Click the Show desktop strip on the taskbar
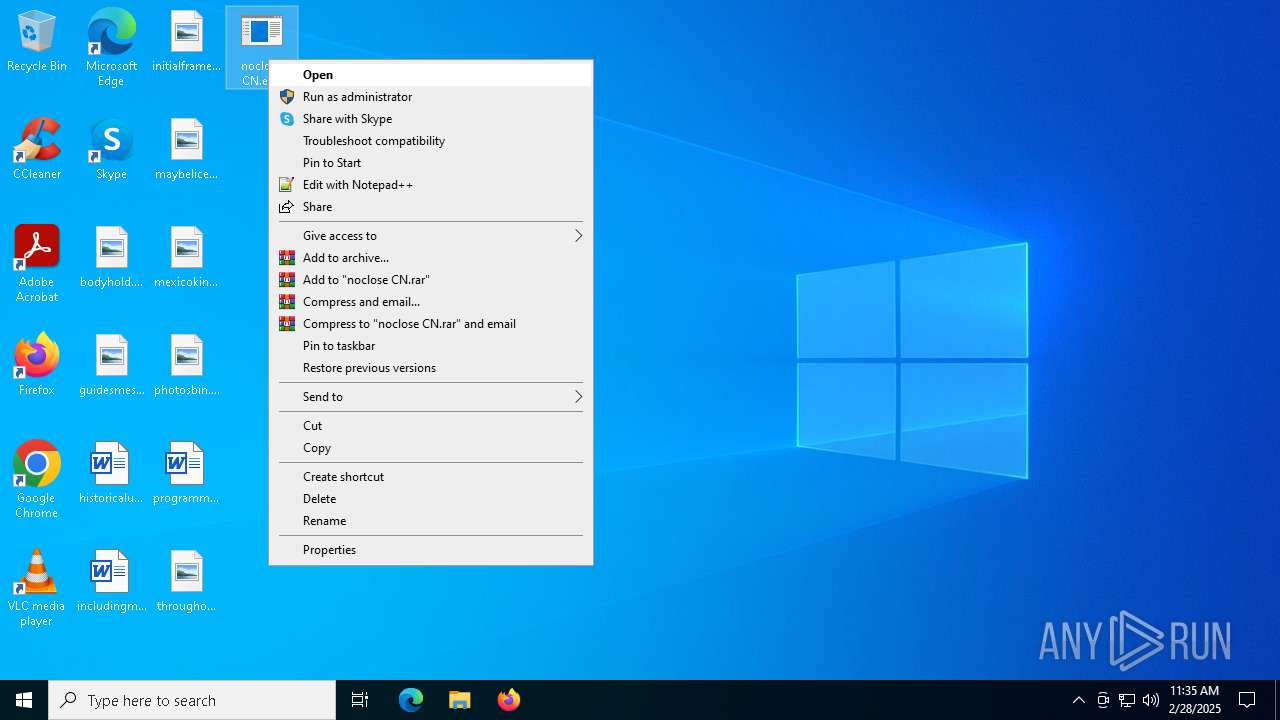 pyautogui.click(x=1277, y=700)
